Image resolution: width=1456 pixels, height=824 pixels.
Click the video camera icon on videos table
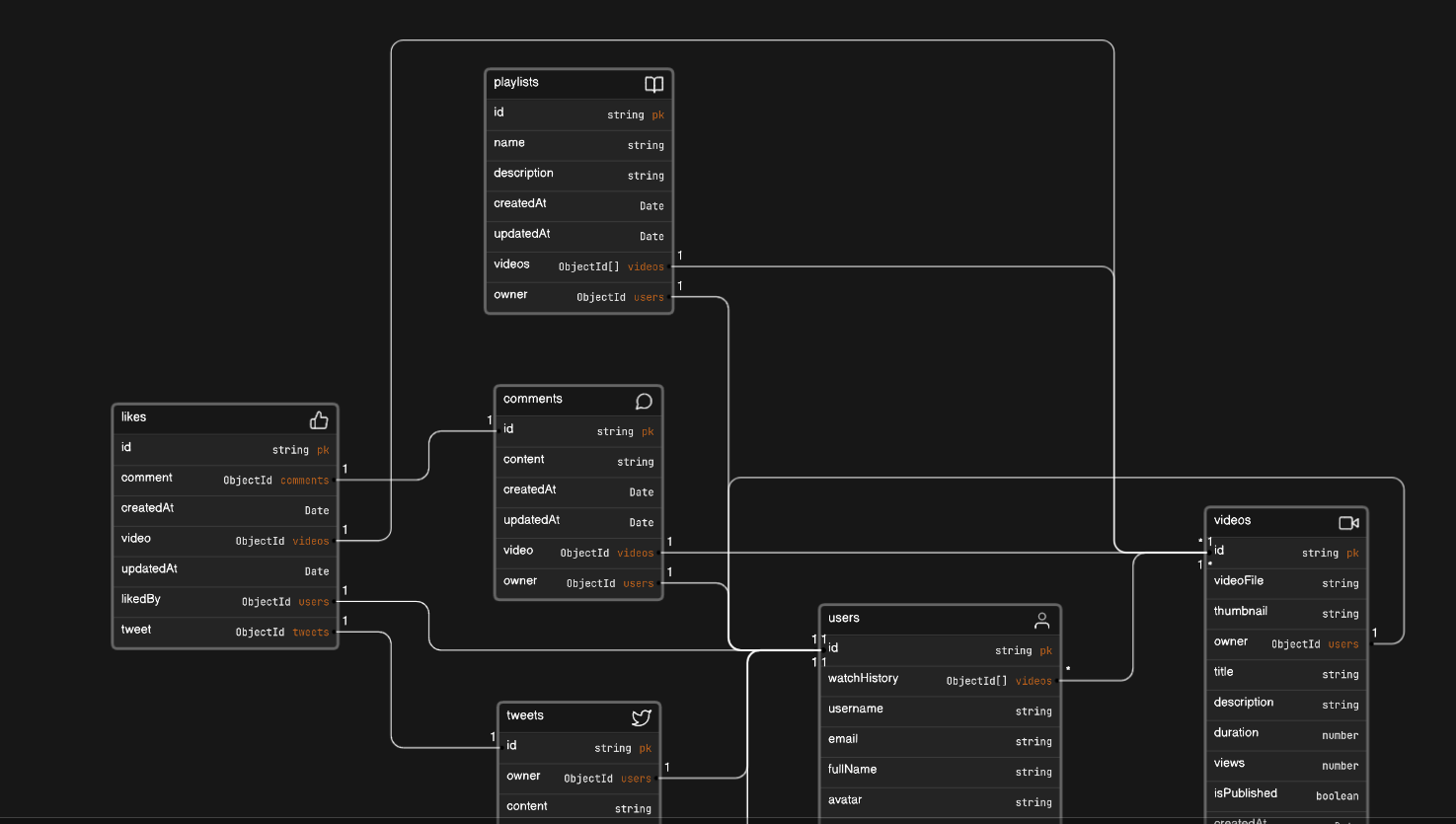[x=1348, y=522]
